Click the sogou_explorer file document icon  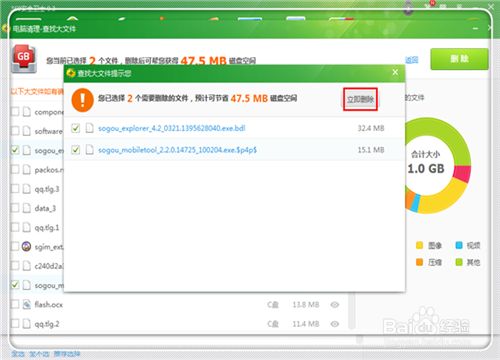point(89,128)
